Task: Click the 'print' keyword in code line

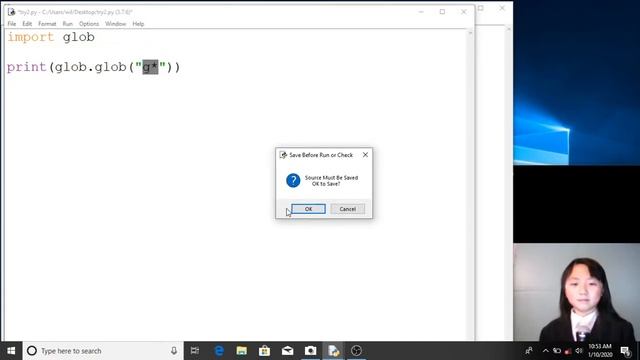Action: [x=27, y=67]
